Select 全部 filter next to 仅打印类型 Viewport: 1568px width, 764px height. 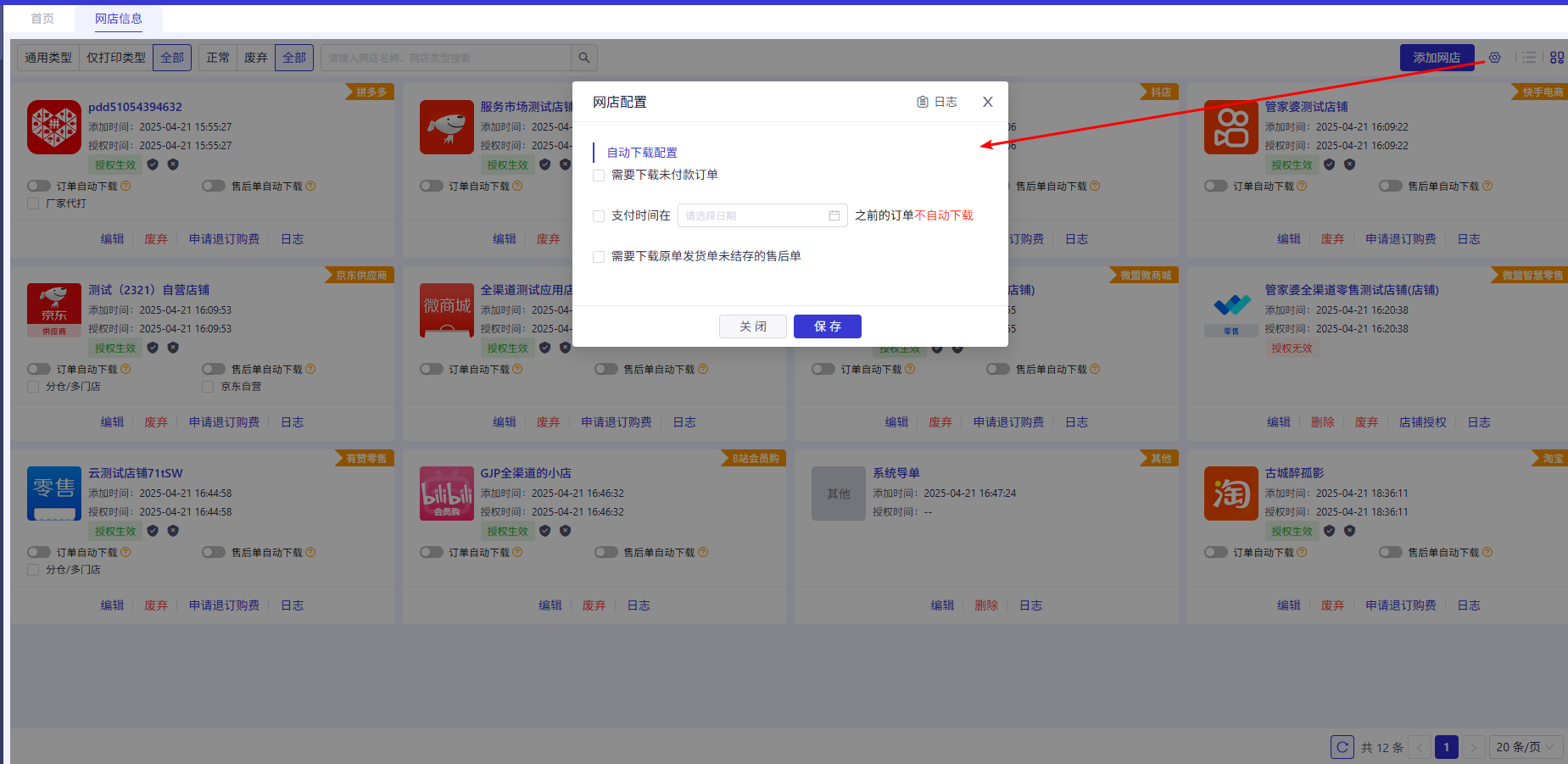(x=172, y=58)
